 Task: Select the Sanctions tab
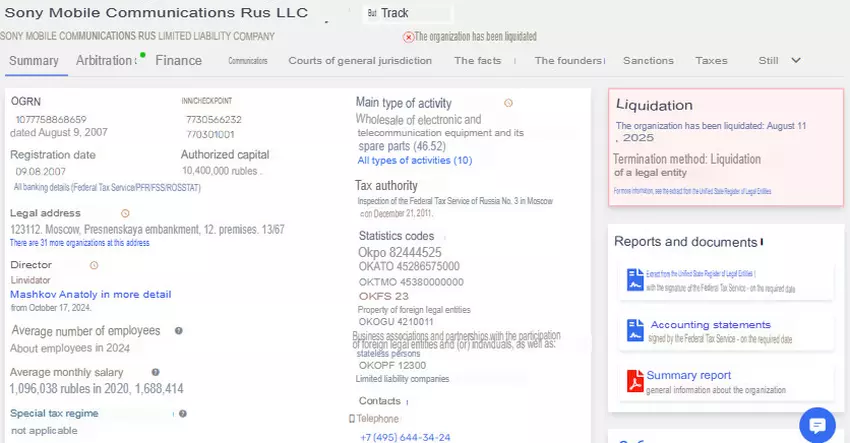[x=648, y=61]
